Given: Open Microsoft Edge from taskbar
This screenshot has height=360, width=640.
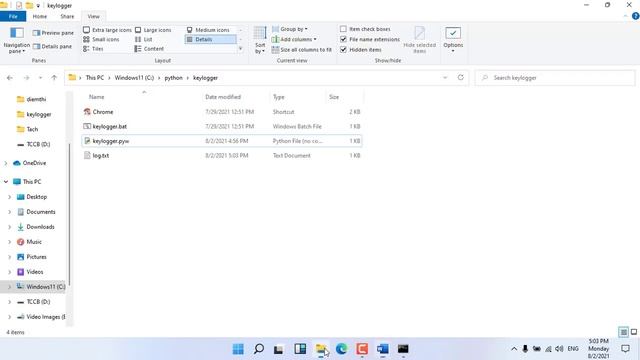Looking at the screenshot, I should [341, 349].
